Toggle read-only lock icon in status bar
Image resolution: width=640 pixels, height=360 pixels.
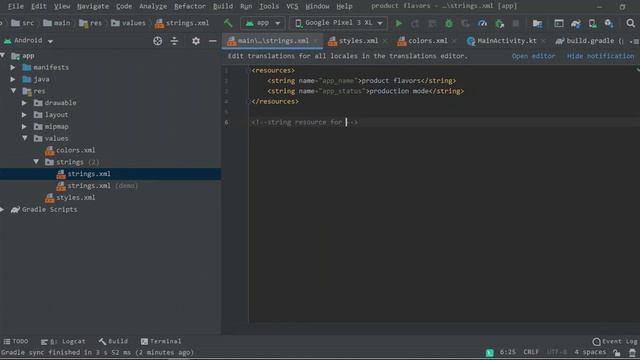[617, 353]
